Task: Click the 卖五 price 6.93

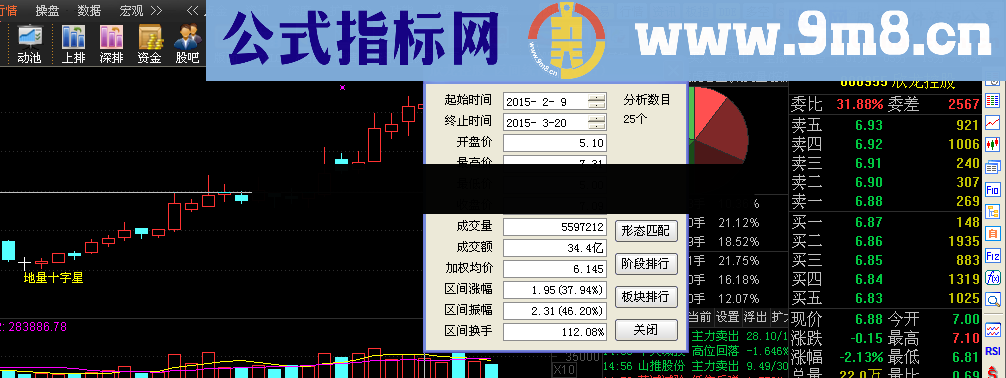Action: [869, 125]
